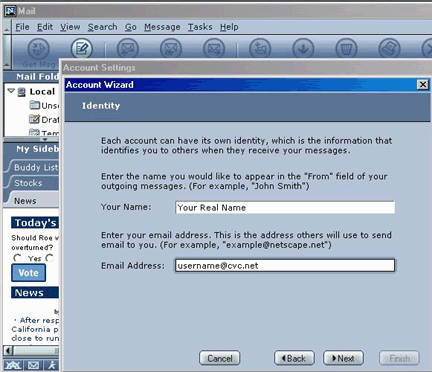Screen dimensions: 432x372
Task: Click the Mail Folders panel header
Action: (x=31, y=77)
